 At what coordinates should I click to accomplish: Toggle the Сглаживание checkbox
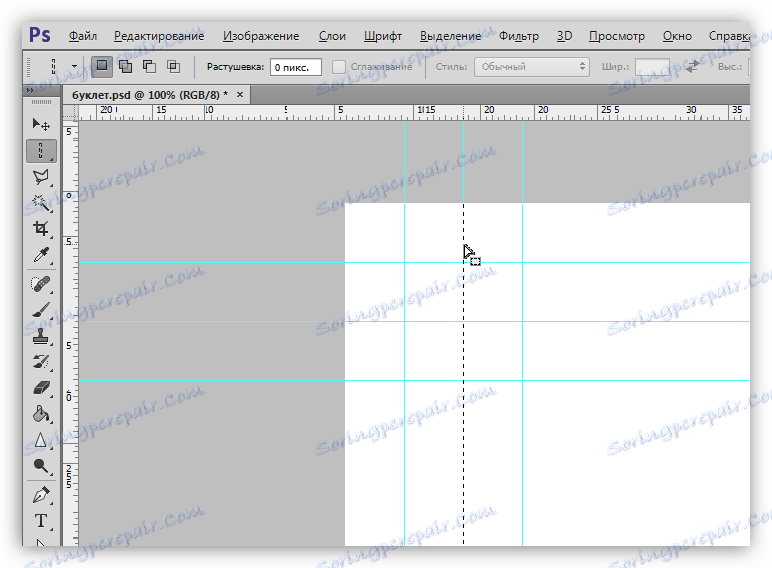pyautogui.click(x=339, y=67)
